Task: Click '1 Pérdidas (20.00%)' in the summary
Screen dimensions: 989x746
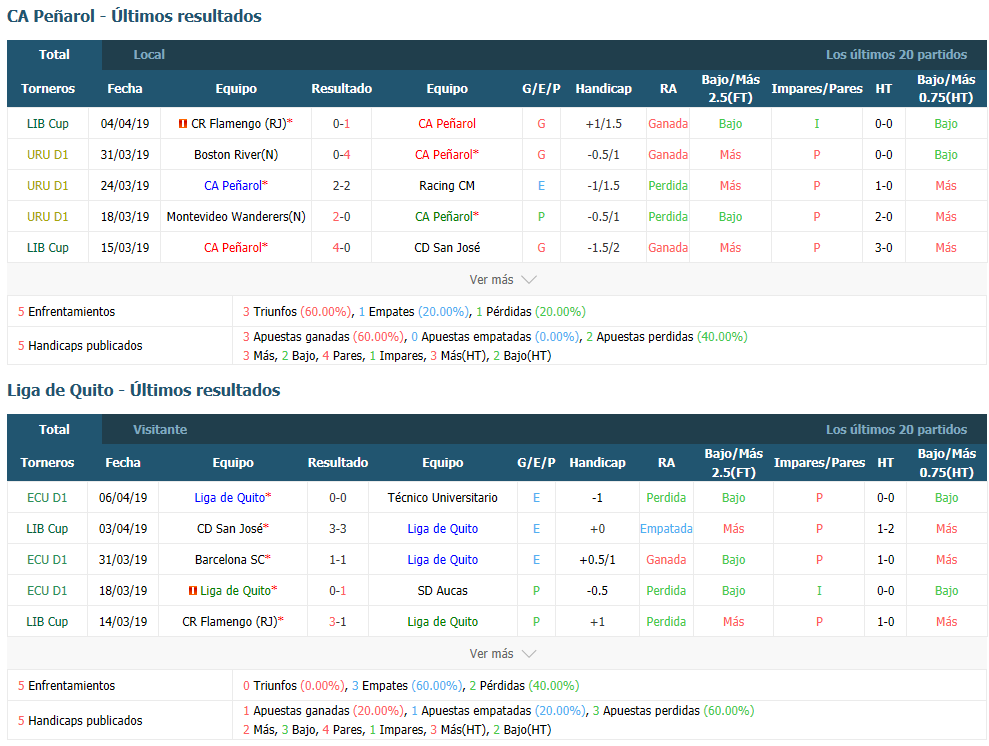Action: tap(531, 312)
